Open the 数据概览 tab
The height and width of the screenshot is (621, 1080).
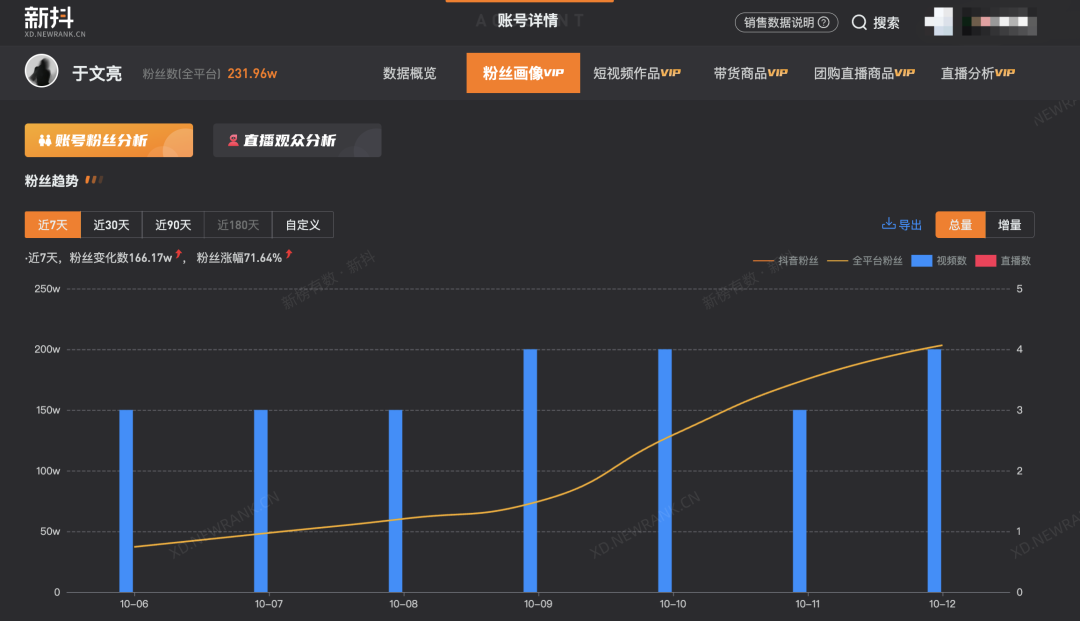tap(409, 73)
